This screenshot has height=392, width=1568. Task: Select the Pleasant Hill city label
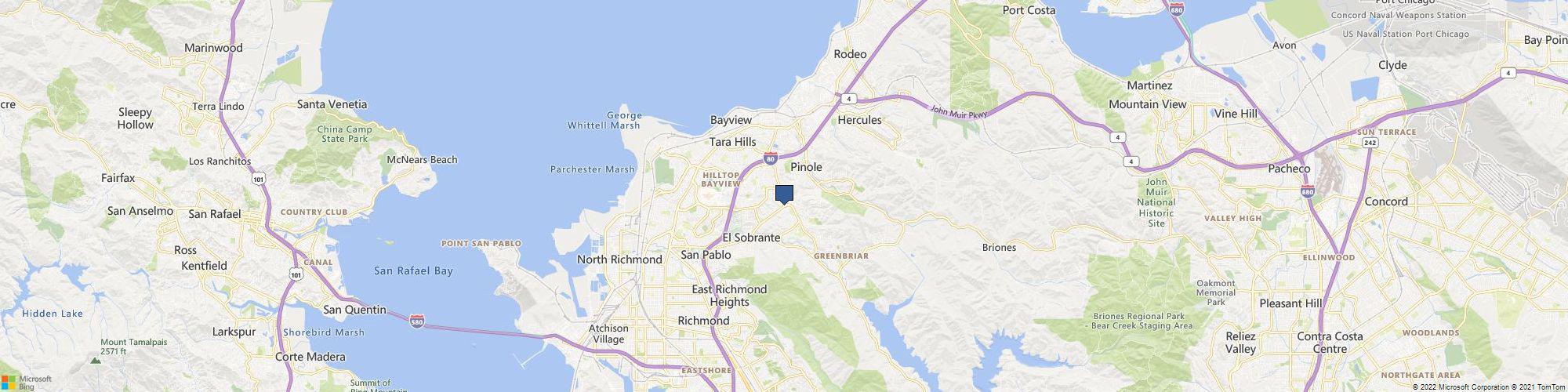pos(1290,303)
